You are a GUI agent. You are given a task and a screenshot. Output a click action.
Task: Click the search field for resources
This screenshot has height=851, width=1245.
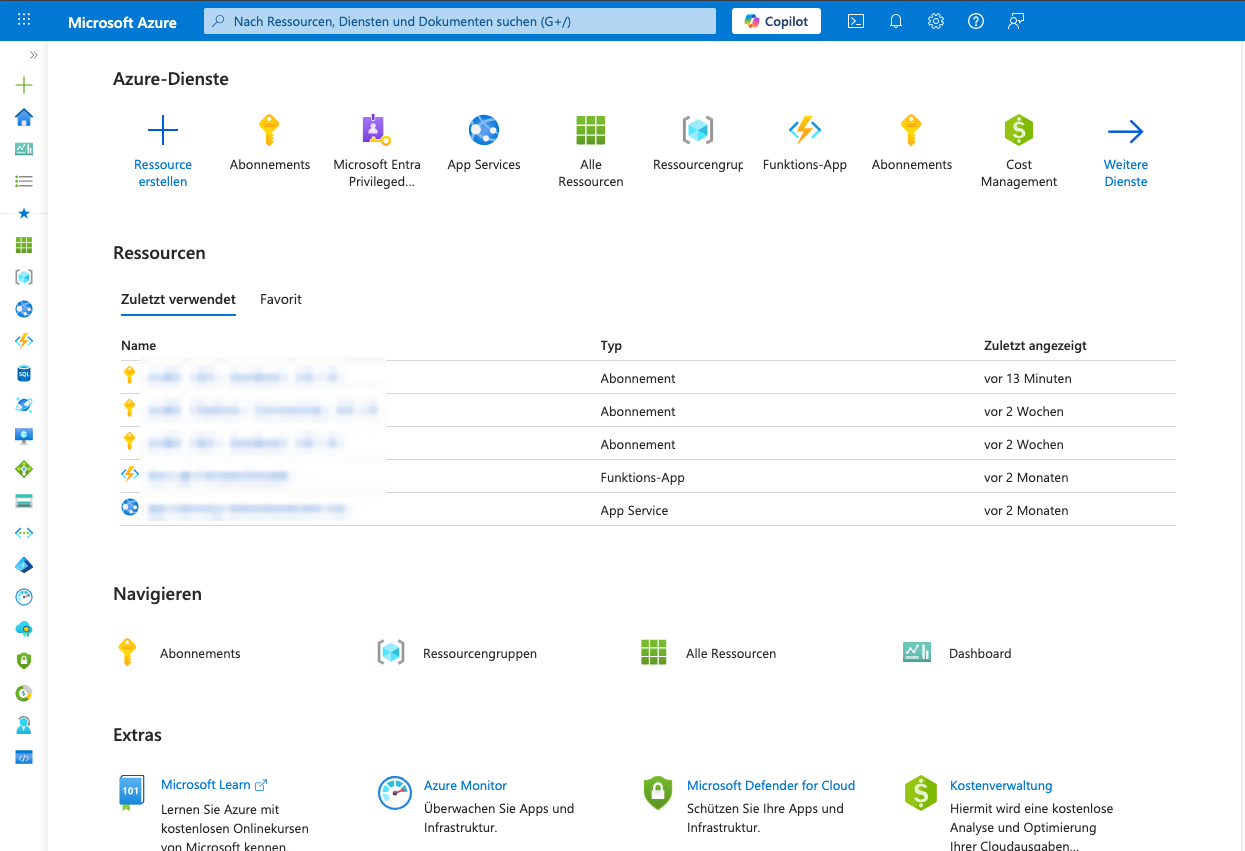(459, 20)
